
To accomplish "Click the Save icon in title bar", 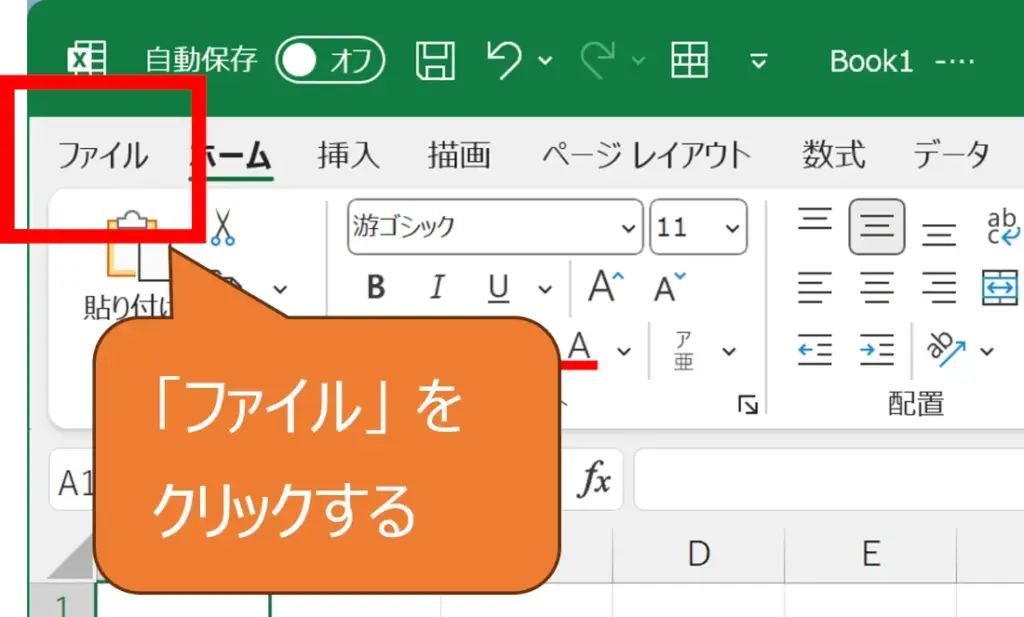I will pos(434,61).
